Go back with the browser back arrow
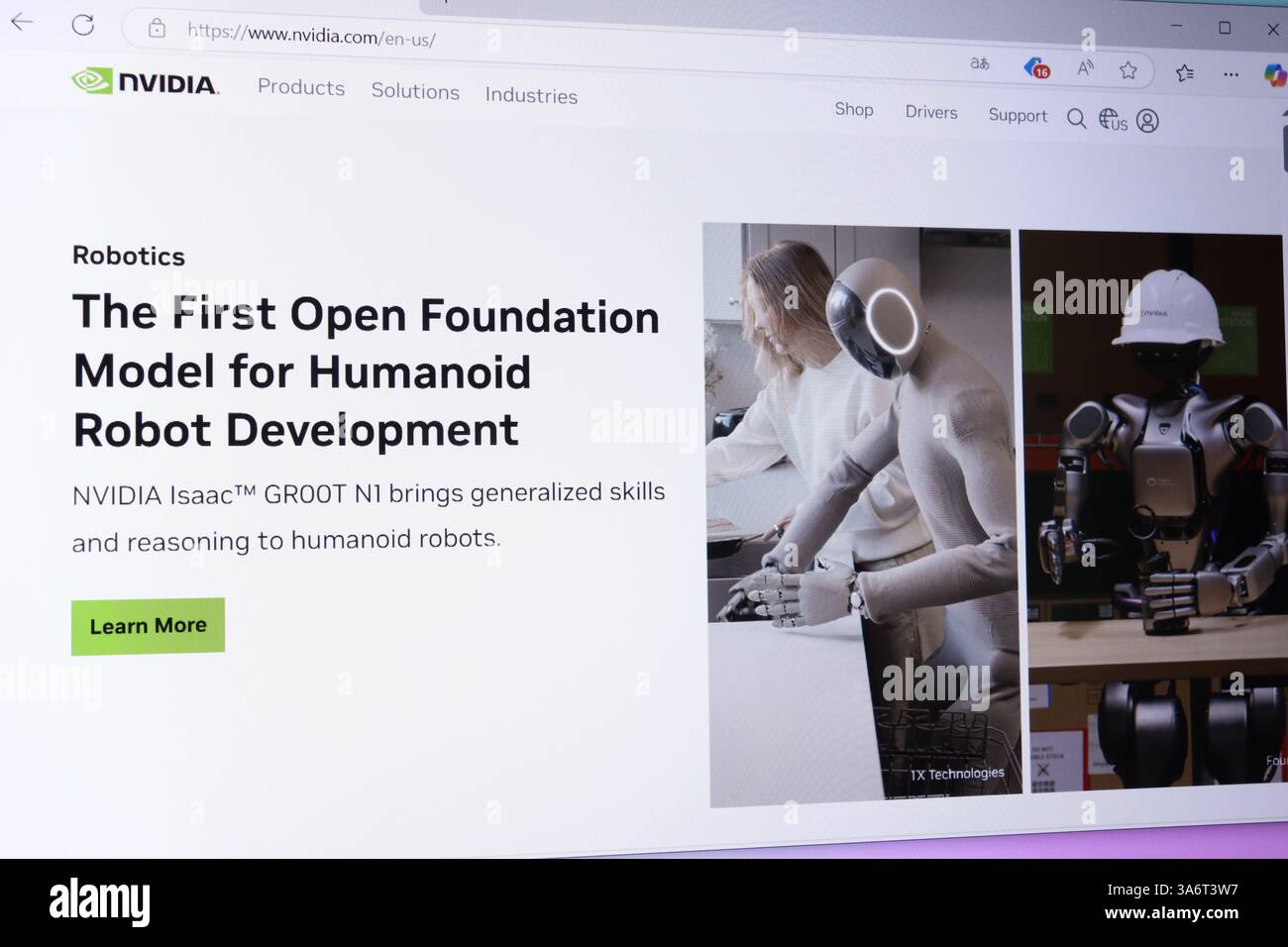 pyautogui.click(x=22, y=22)
